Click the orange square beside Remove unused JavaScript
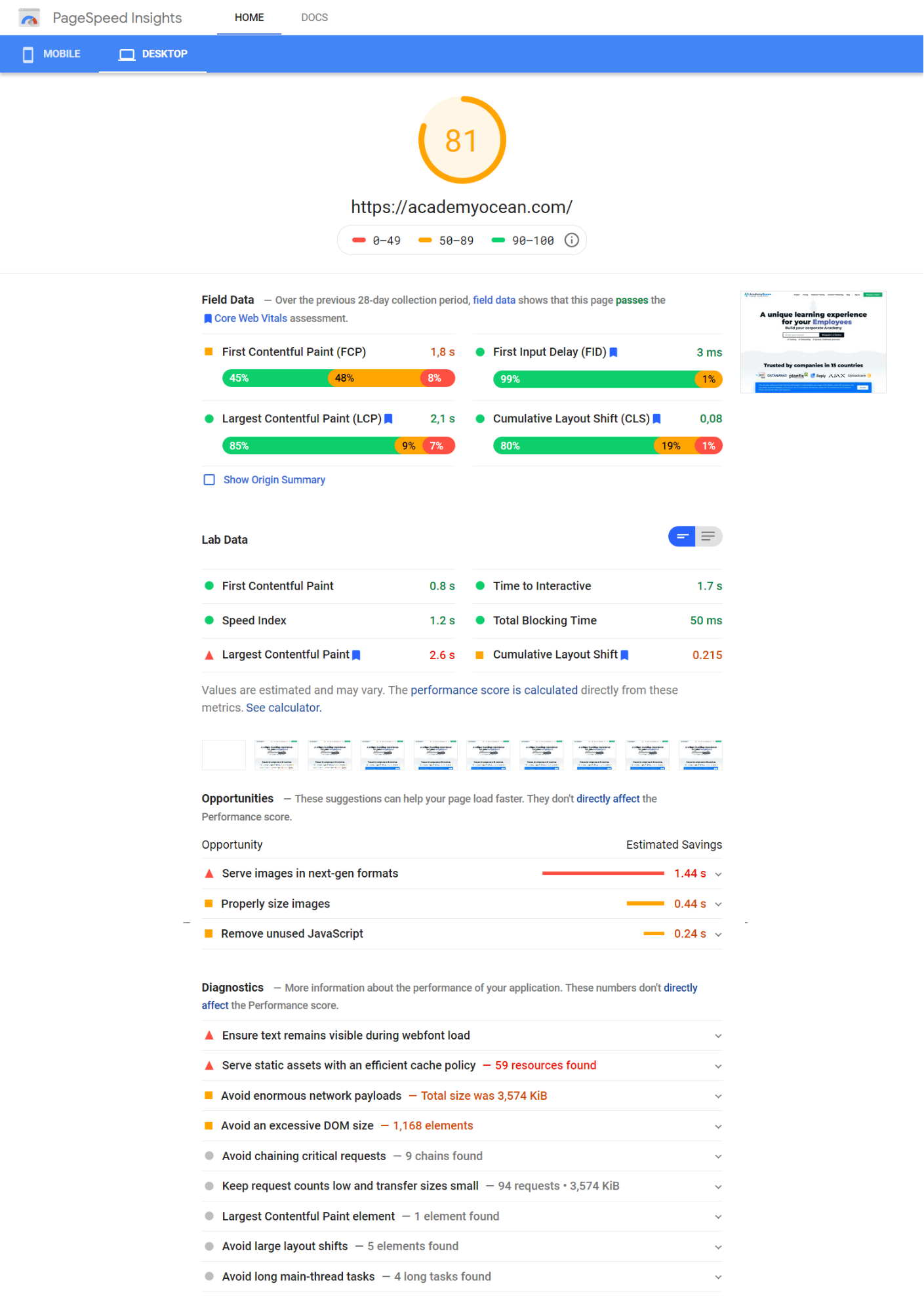The width and height of the screenshot is (924, 1311). (209, 934)
